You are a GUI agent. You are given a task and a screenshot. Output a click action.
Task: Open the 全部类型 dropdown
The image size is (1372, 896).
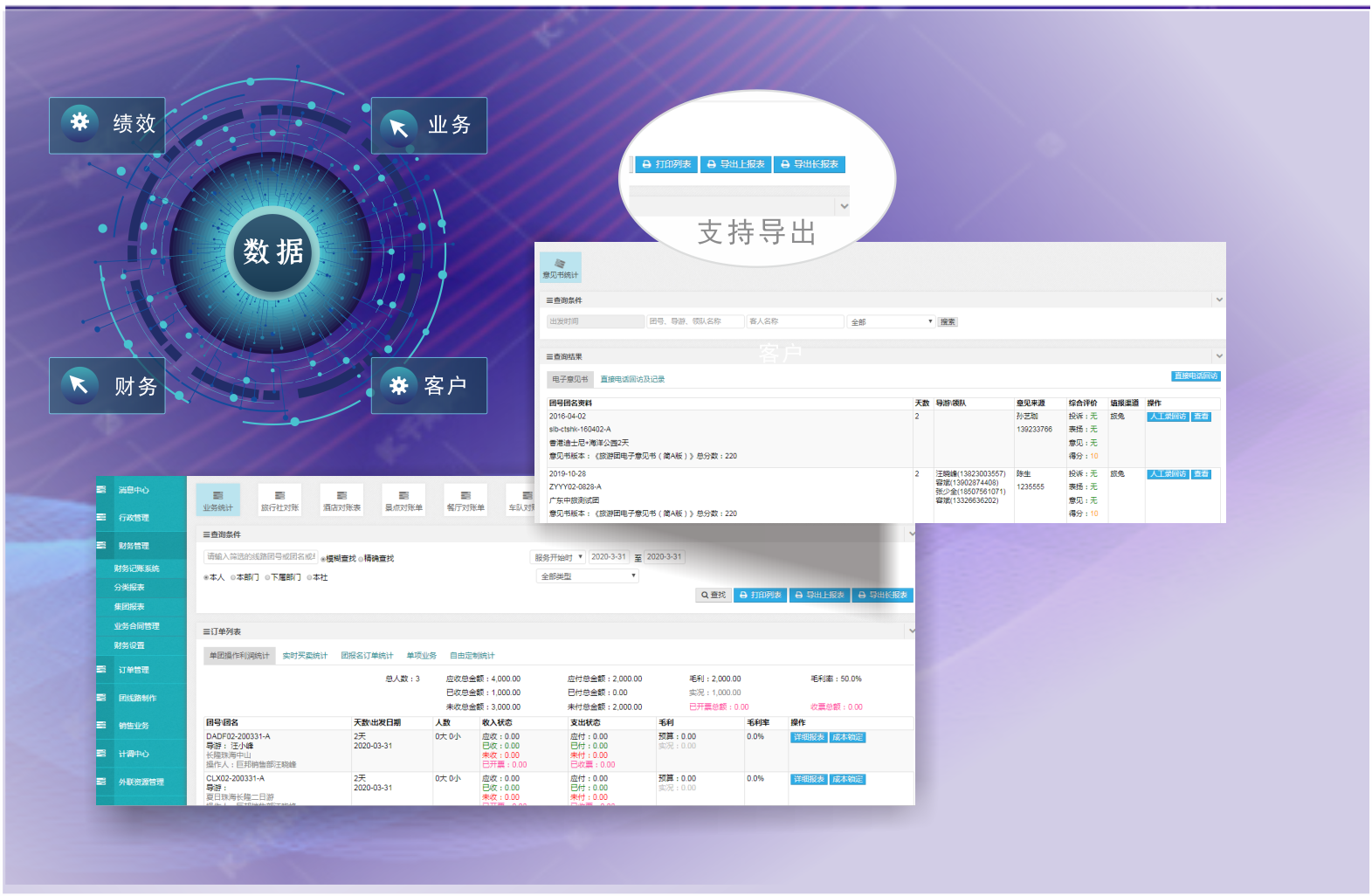588,576
